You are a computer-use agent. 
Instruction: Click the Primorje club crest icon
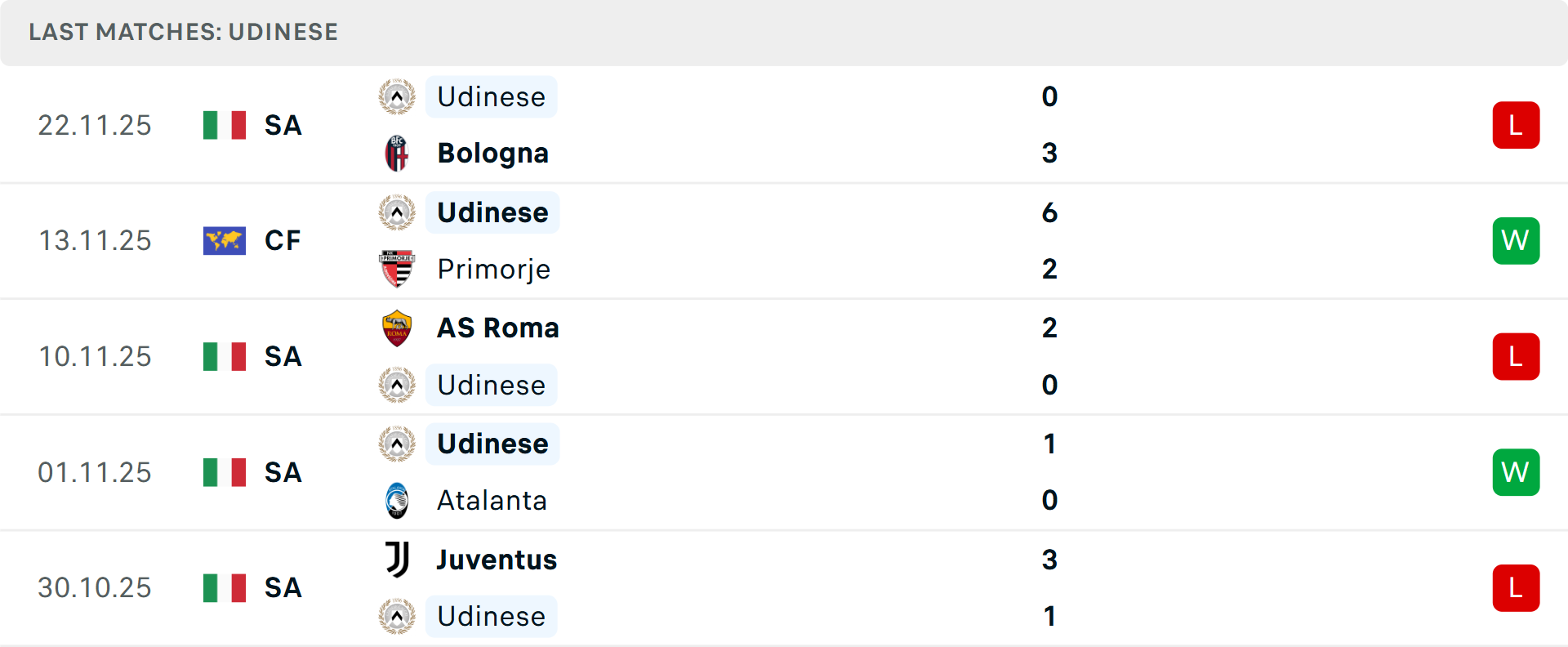[x=397, y=269]
